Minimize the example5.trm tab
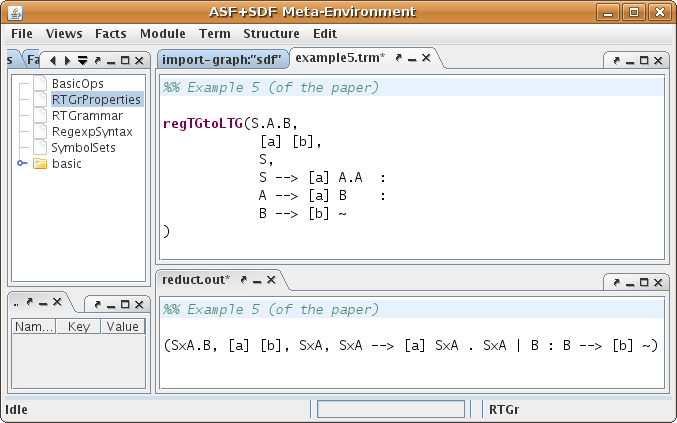 [412, 58]
